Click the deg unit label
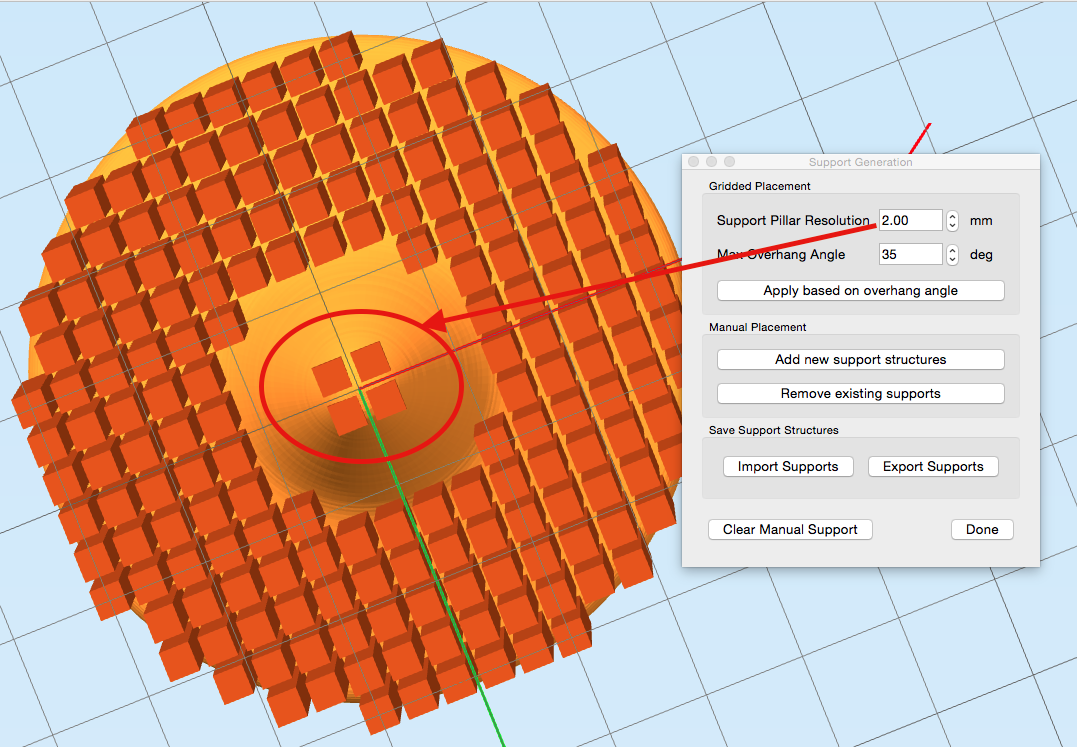This screenshot has width=1077, height=747. [x=981, y=255]
